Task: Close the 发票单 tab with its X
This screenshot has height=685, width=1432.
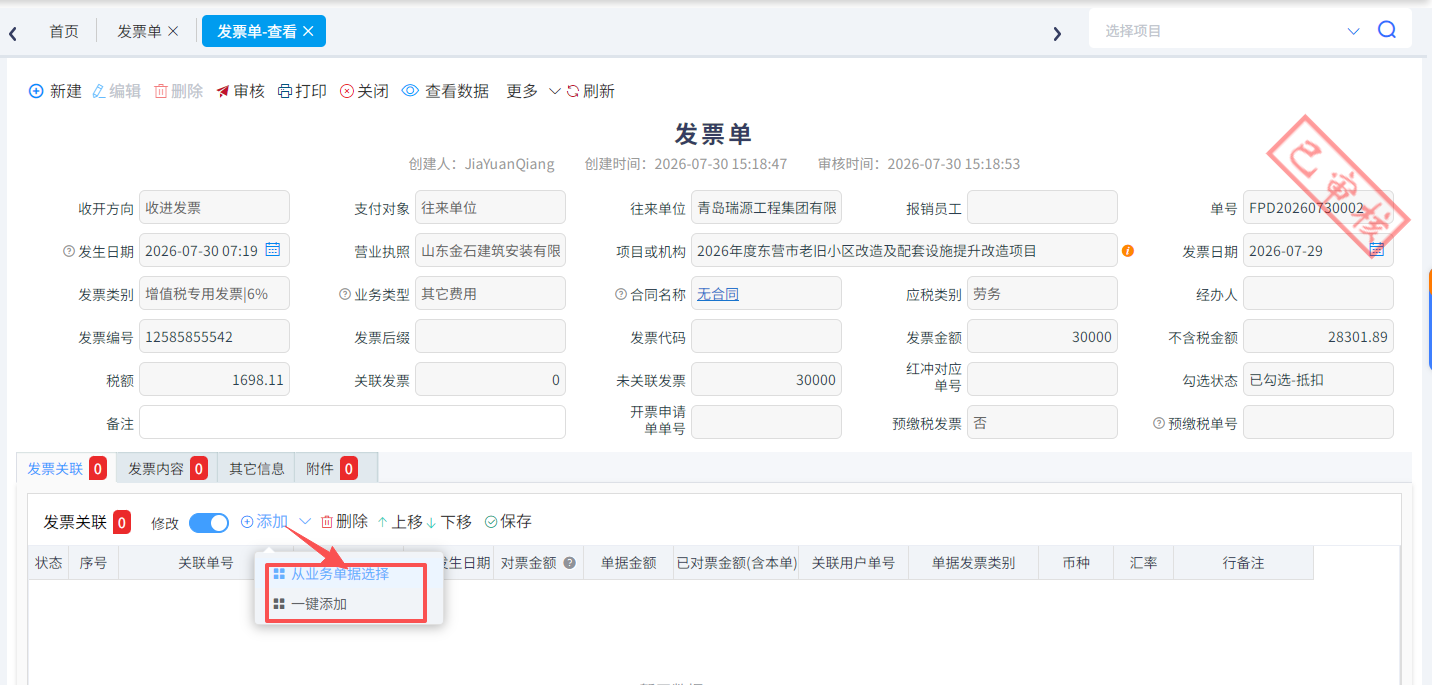Action: click(x=173, y=31)
